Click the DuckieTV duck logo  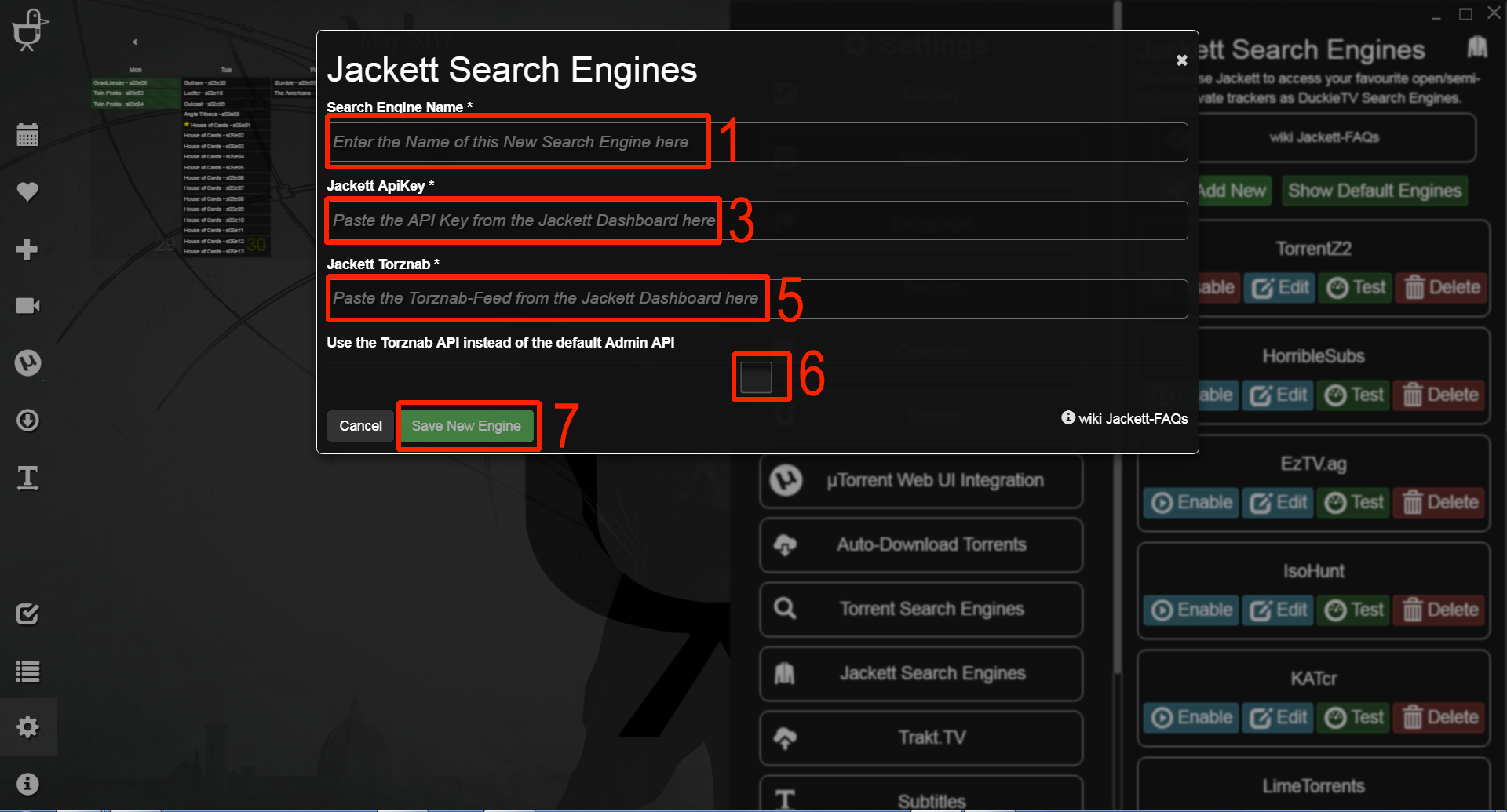[30, 30]
